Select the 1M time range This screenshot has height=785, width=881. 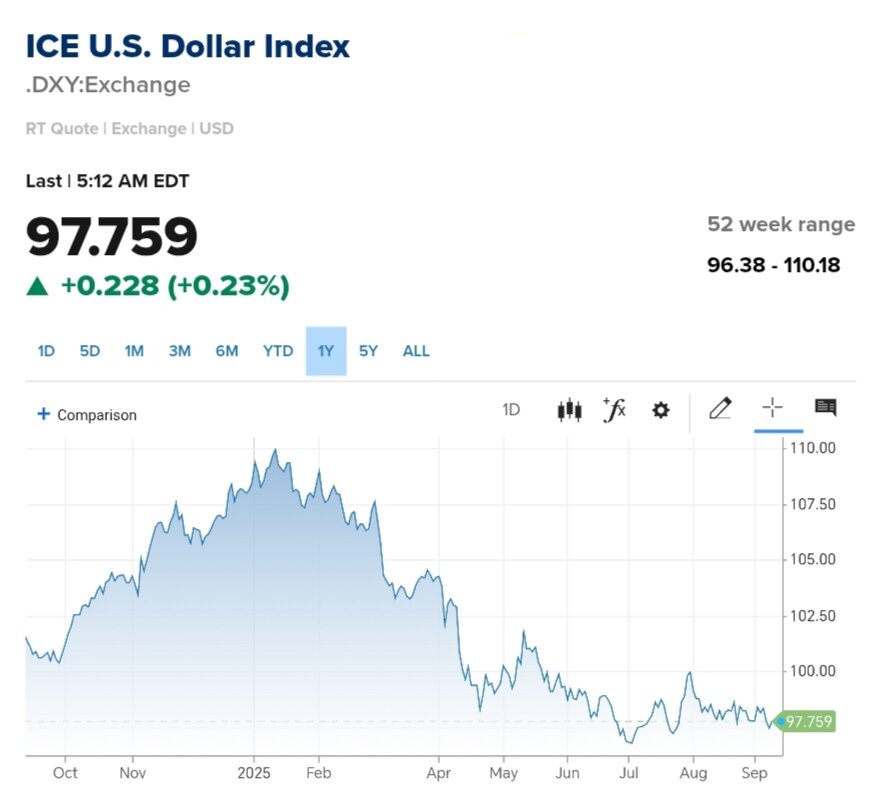(x=134, y=351)
